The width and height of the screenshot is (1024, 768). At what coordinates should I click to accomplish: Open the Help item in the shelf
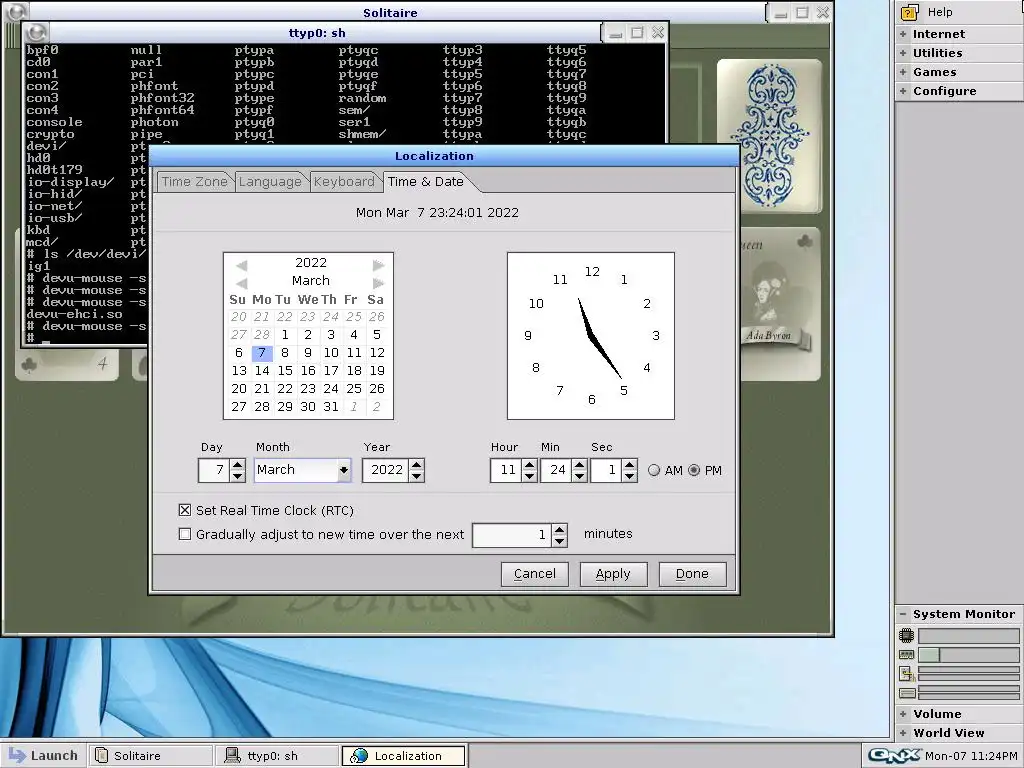coord(959,12)
